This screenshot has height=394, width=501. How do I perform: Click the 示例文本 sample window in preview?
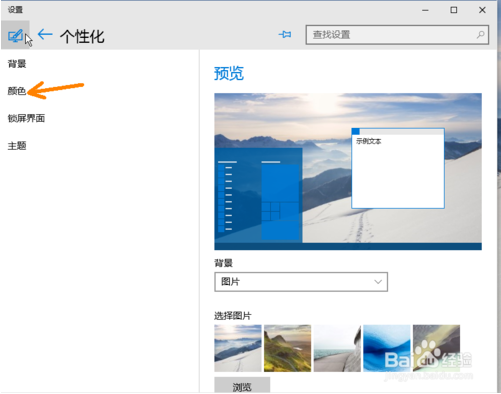coord(398,168)
